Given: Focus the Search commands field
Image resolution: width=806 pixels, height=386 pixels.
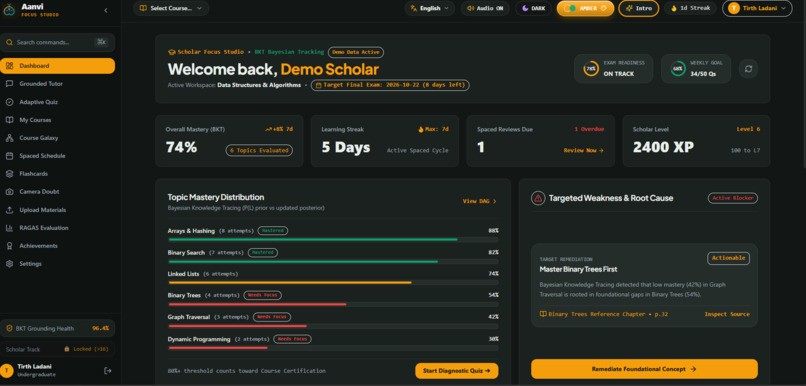Looking at the screenshot, I should 58,43.
